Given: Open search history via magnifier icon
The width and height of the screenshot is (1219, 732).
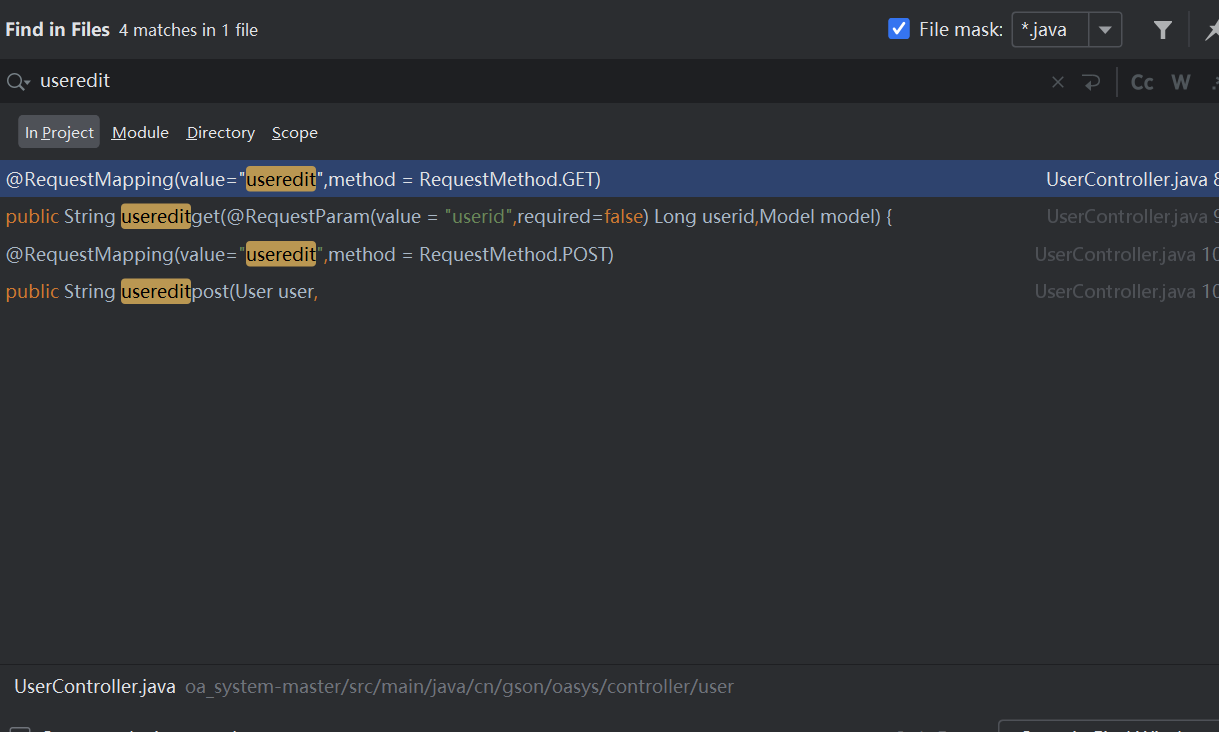Looking at the screenshot, I should [x=18, y=82].
